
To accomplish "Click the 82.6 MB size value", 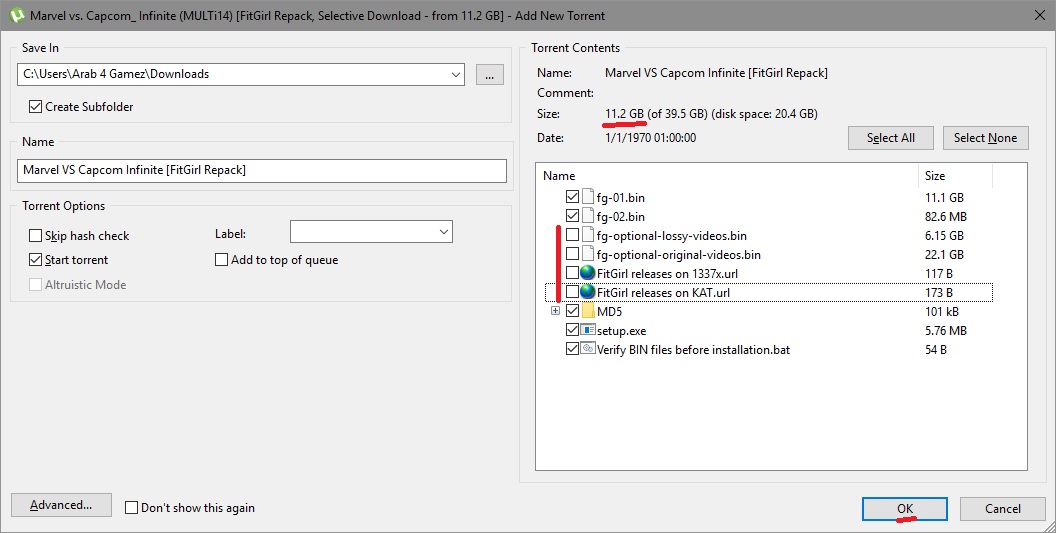I will (x=946, y=216).
